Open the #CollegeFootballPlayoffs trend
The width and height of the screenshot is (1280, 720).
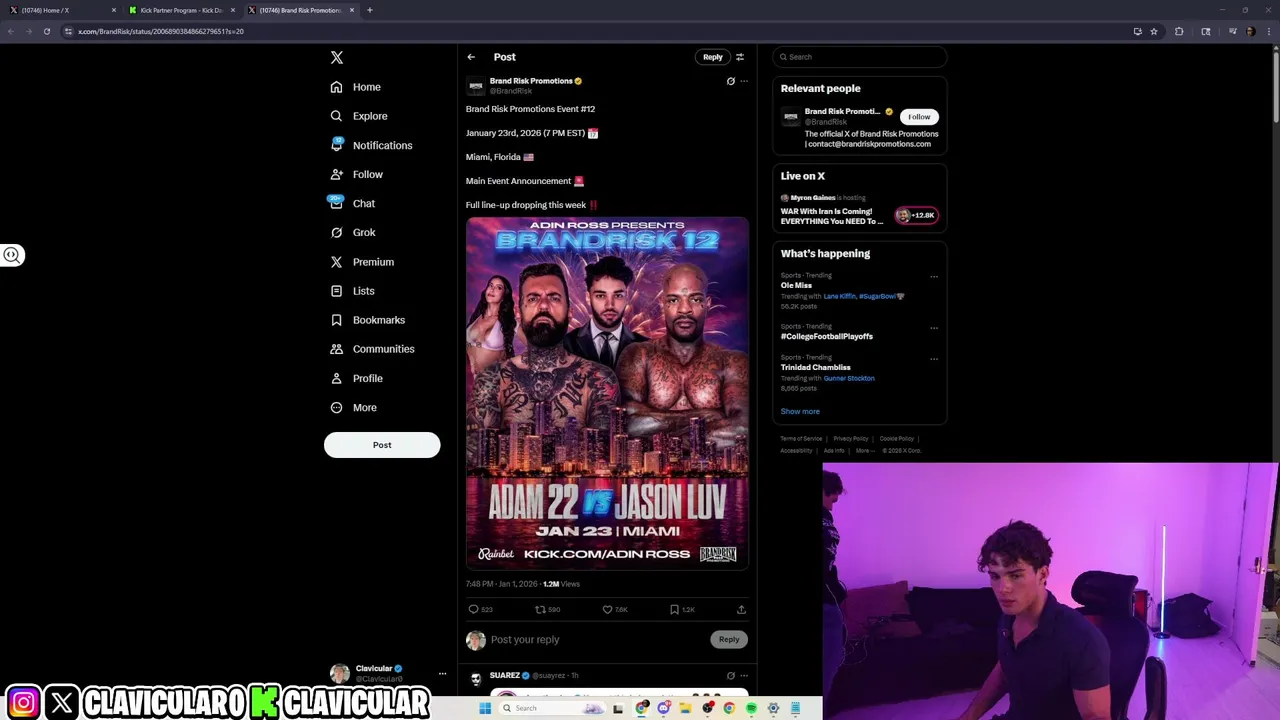pos(827,337)
